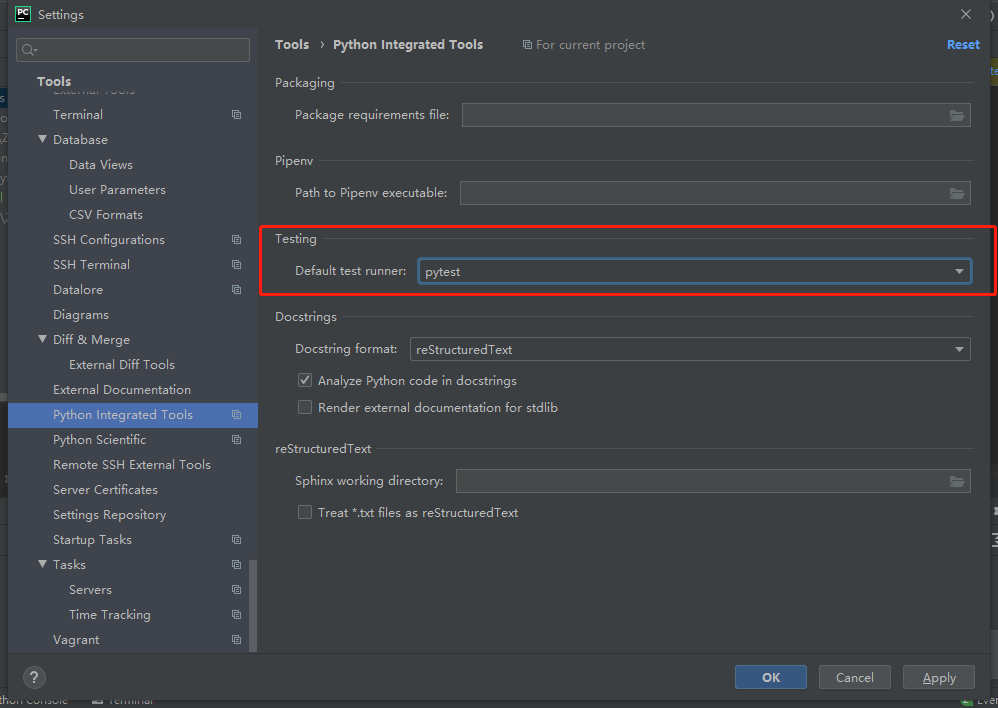This screenshot has height=708, width=998.
Task: Click the PyCharm logo in title bar
Action: coord(23,14)
